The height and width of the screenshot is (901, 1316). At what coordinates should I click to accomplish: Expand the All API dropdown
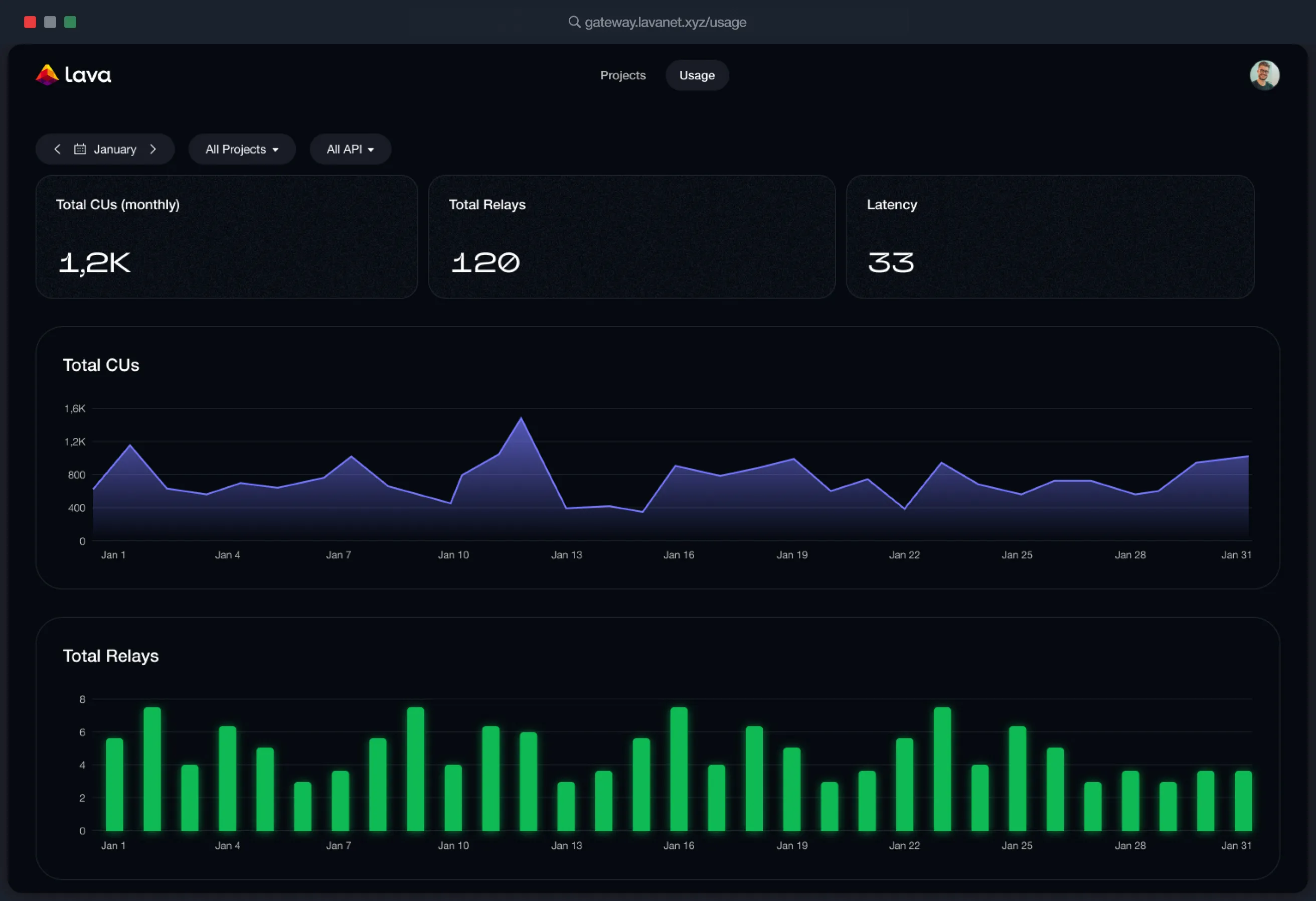point(350,149)
